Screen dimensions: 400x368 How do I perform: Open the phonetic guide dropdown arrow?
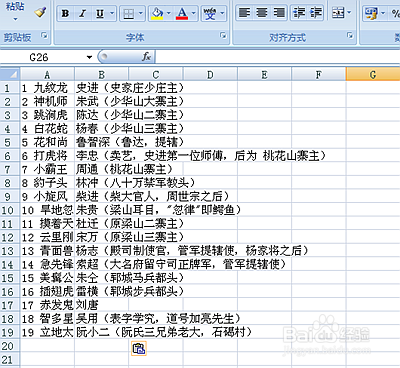(x=222, y=14)
